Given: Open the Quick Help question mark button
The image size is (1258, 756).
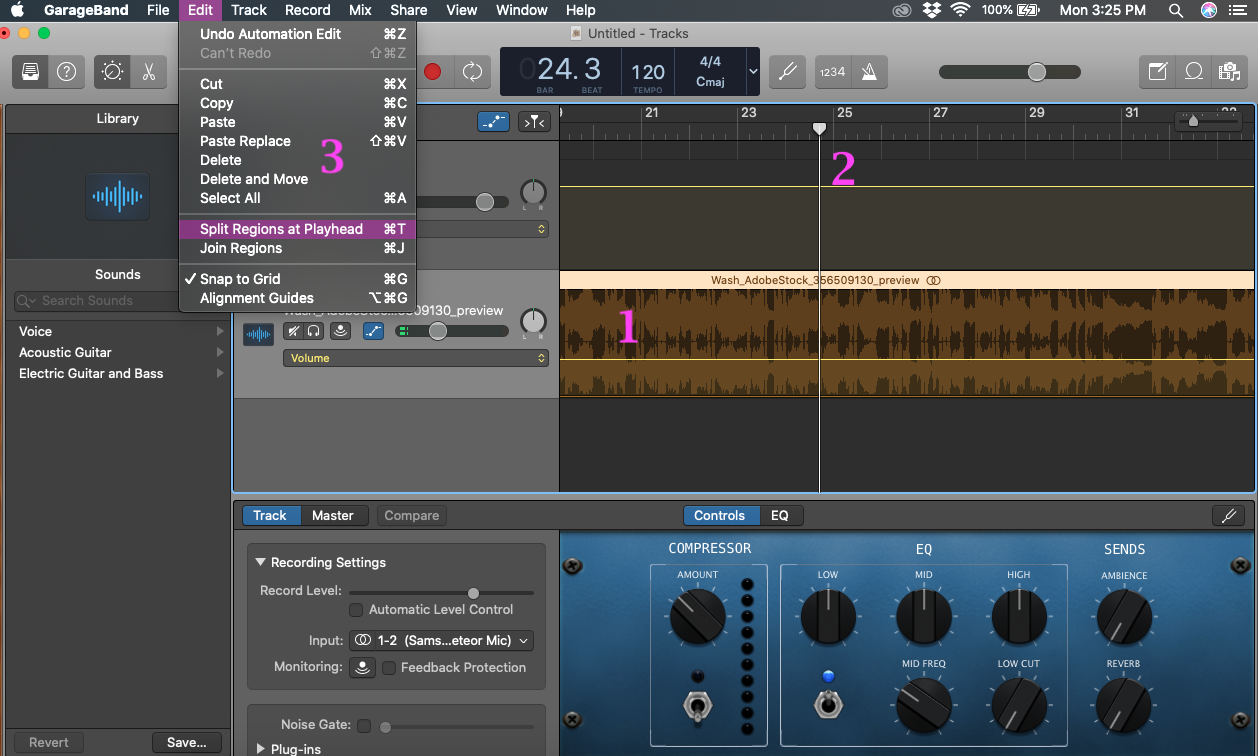Looking at the screenshot, I should 67,72.
